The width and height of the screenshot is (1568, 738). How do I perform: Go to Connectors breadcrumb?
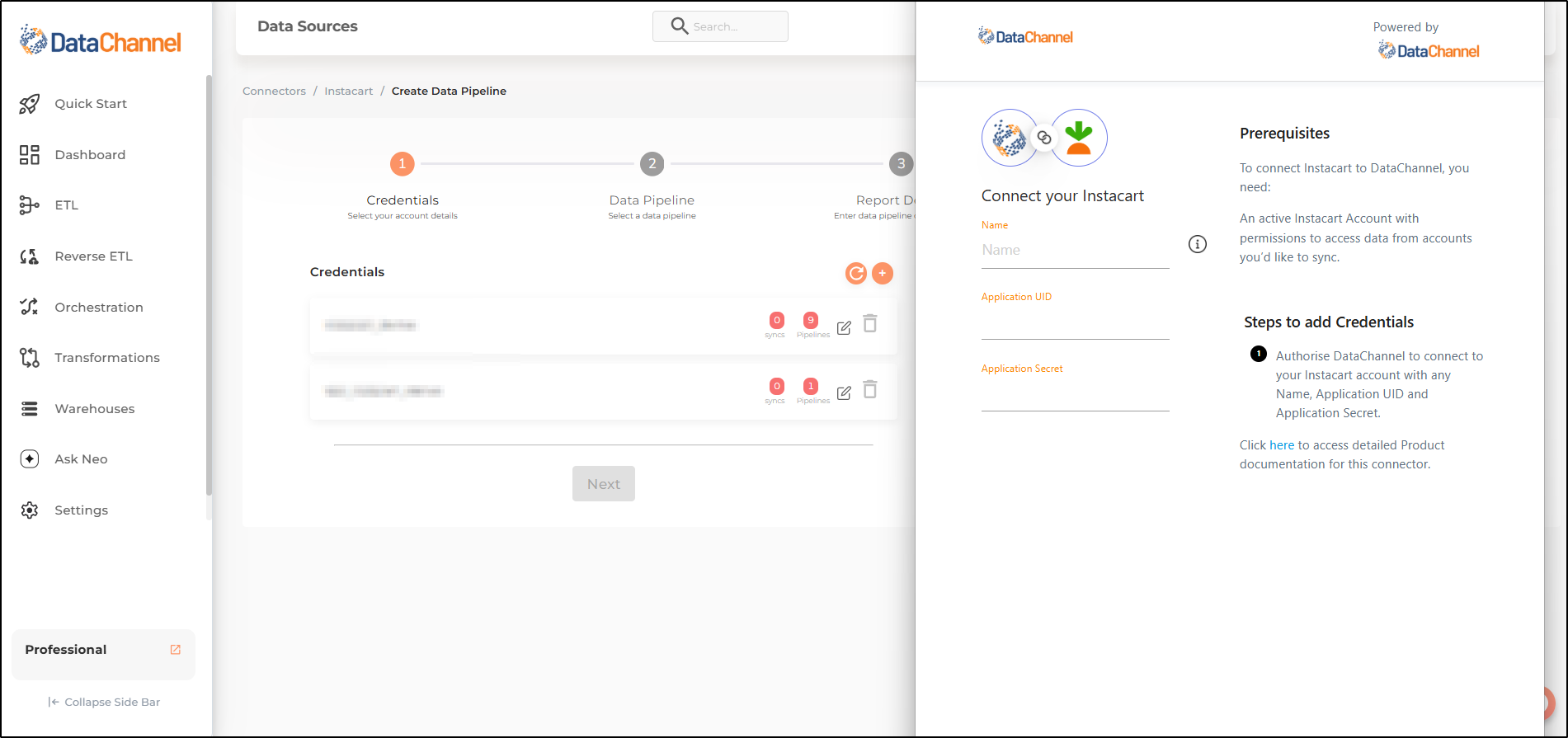274,92
